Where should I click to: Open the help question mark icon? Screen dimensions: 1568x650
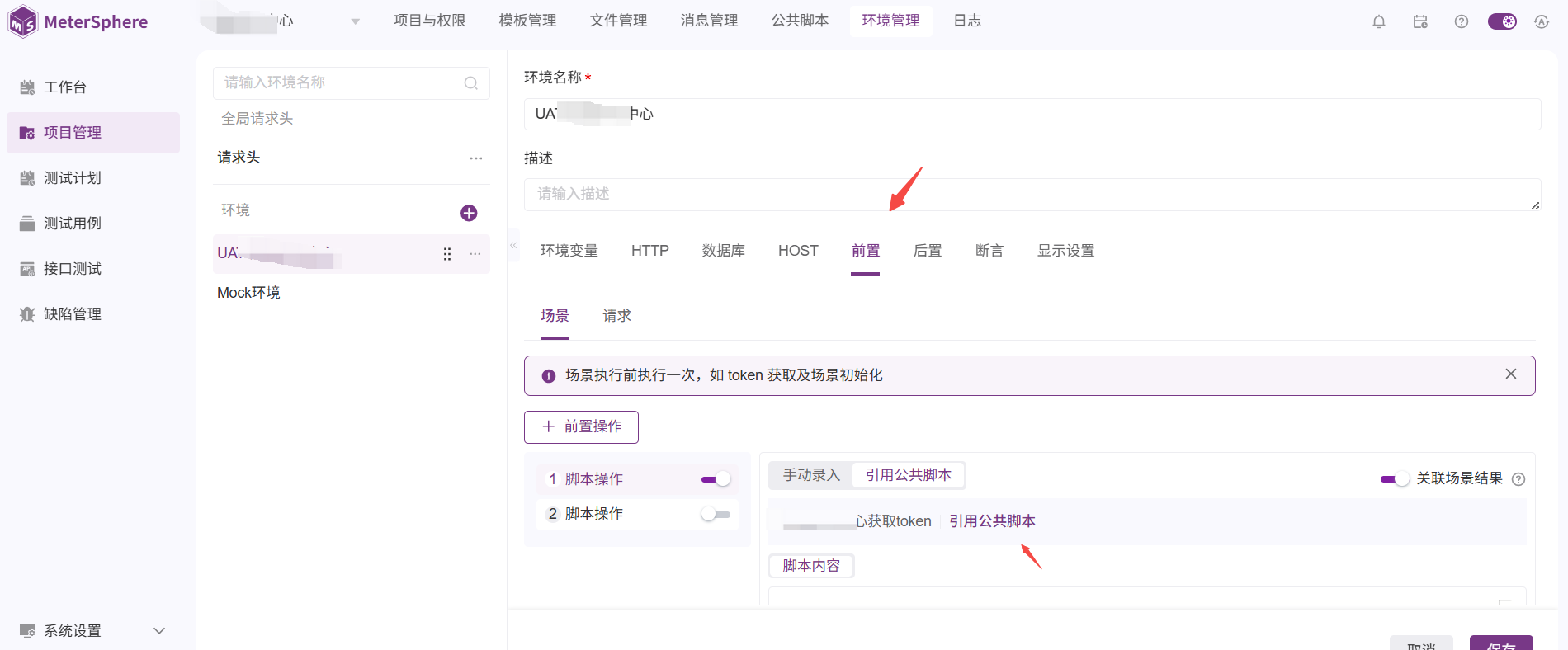coord(1461,22)
